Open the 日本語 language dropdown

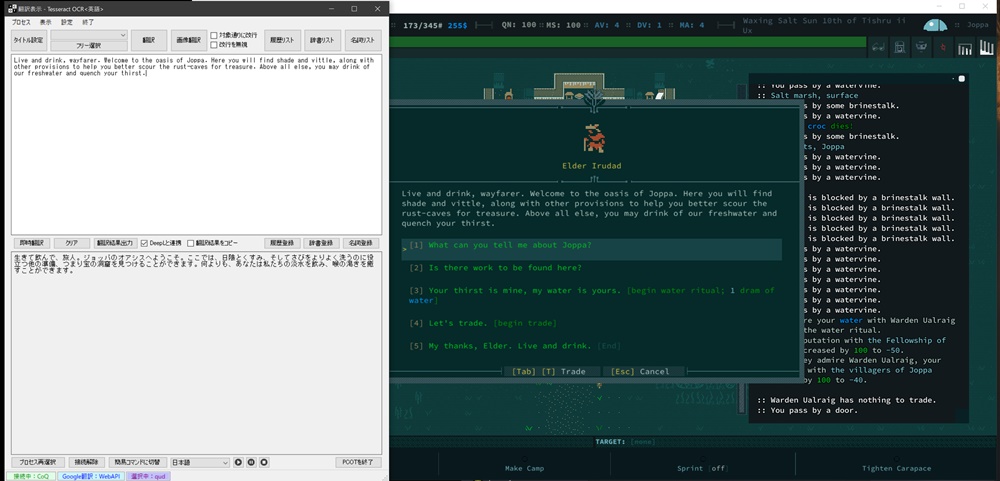[x=200, y=462]
